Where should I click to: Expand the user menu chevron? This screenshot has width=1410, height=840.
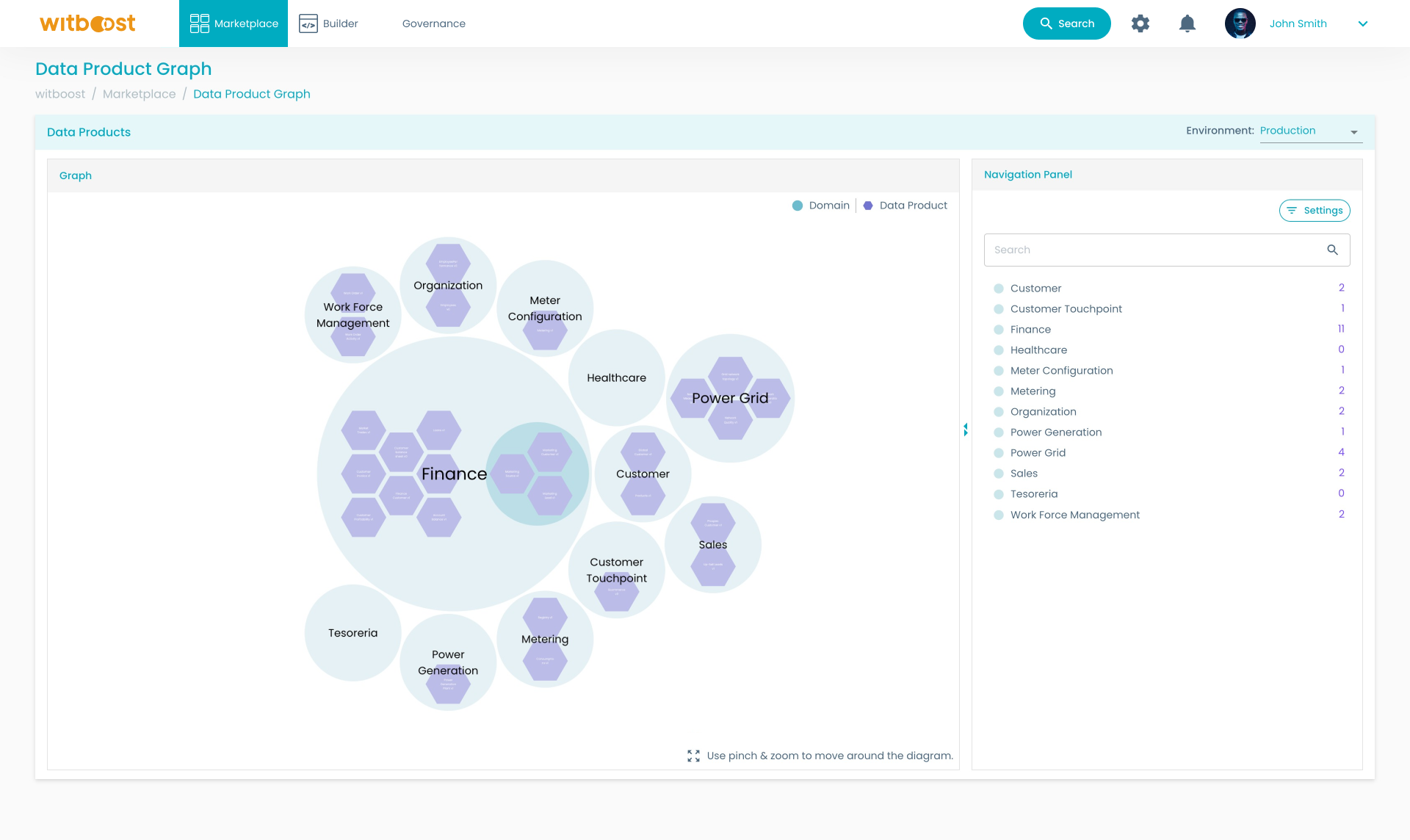point(1363,23)
